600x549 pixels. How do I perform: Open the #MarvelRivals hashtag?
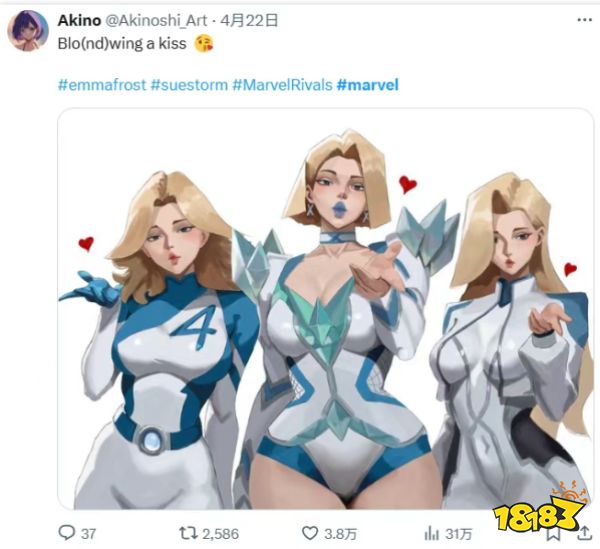click(x=282, y=85)
